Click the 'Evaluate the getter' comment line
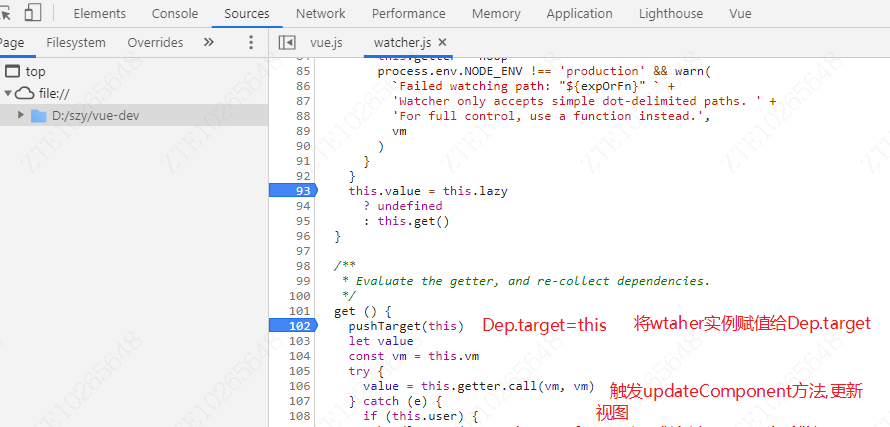 (x=526, y=281)
